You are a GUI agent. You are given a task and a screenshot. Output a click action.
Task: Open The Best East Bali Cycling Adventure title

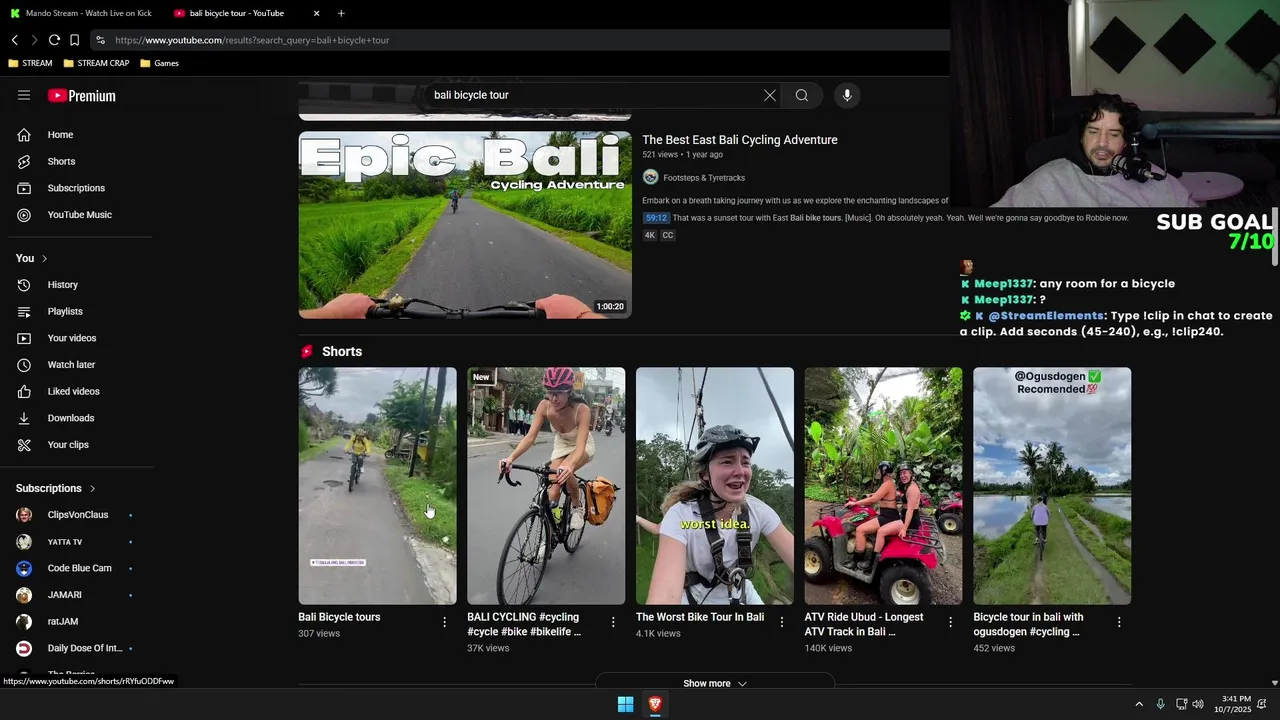(x=740, y=140)
